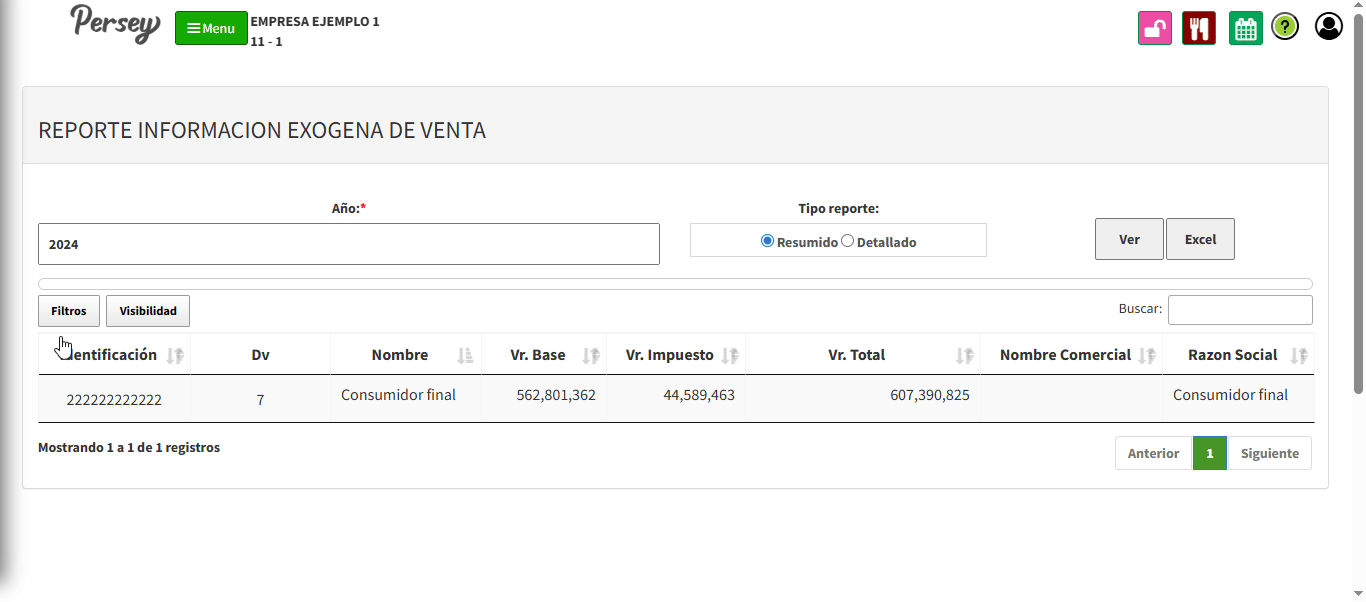This screenshot has height=602, width=1366.
Task: Focus the Buscar search field
Action: click(x=1240, y=310)
